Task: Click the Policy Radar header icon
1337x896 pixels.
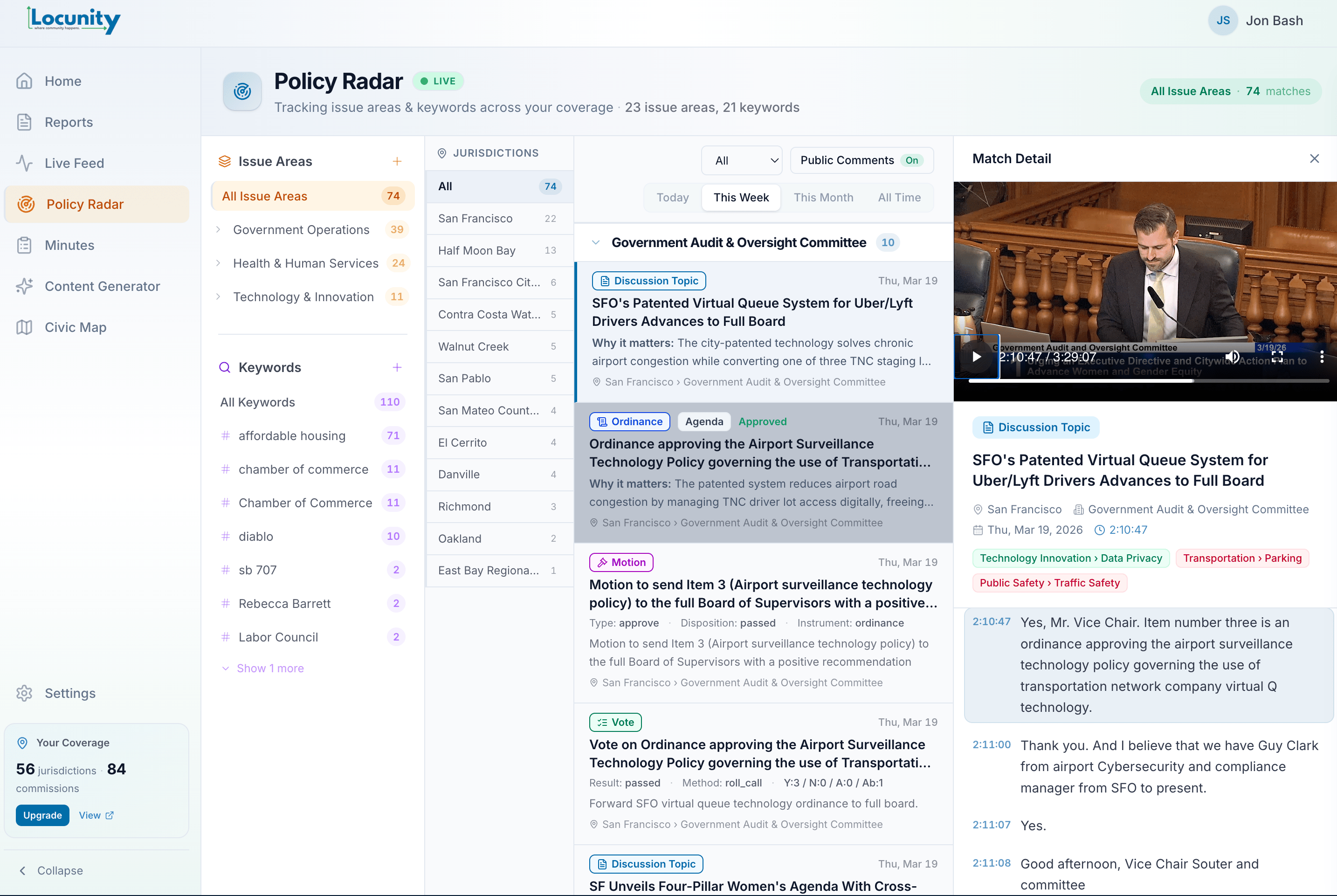Action: tap(242, 91)
